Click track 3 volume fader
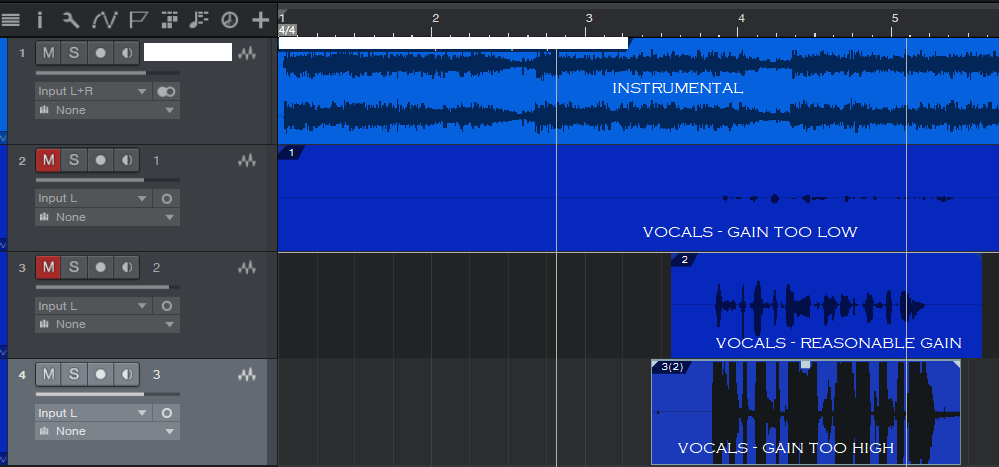The image size is (999, 467). (107, 287)
